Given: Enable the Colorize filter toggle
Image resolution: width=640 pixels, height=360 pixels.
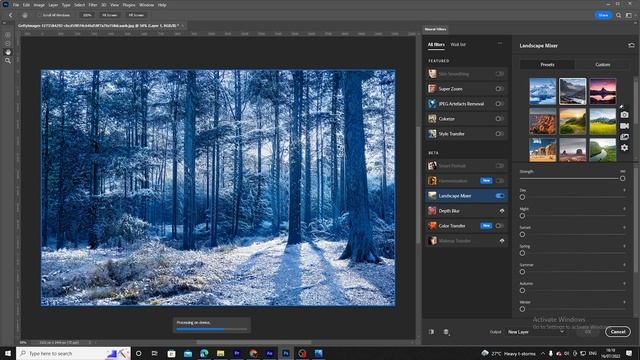Looking at the screenshot, I should coord(500,119).
